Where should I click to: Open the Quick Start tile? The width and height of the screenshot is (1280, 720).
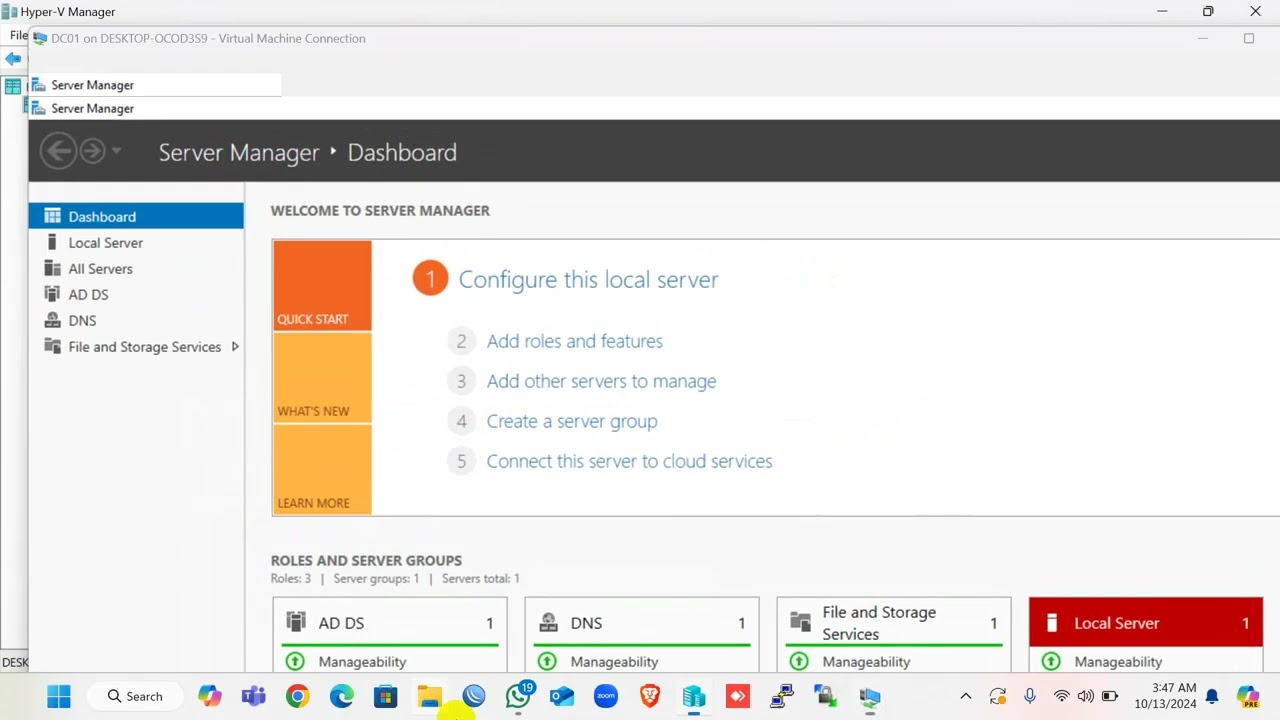pos(322,285)
